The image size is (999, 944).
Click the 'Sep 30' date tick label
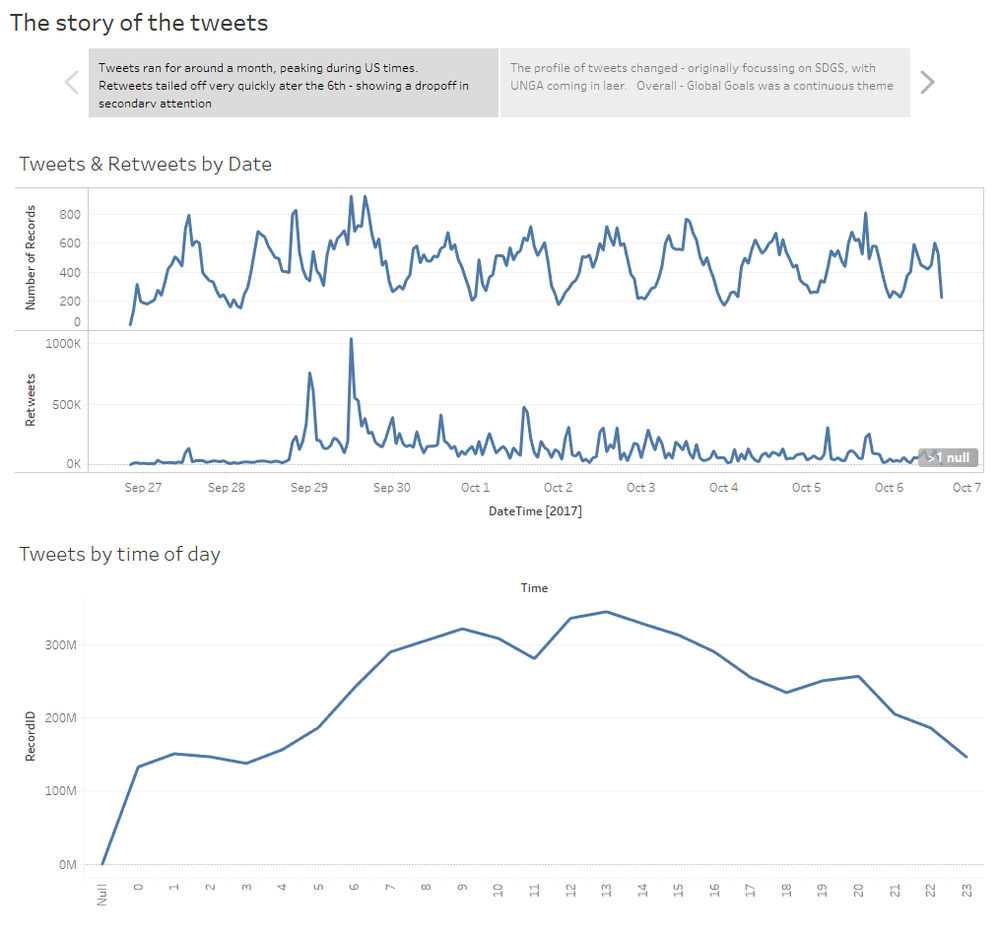392,487
